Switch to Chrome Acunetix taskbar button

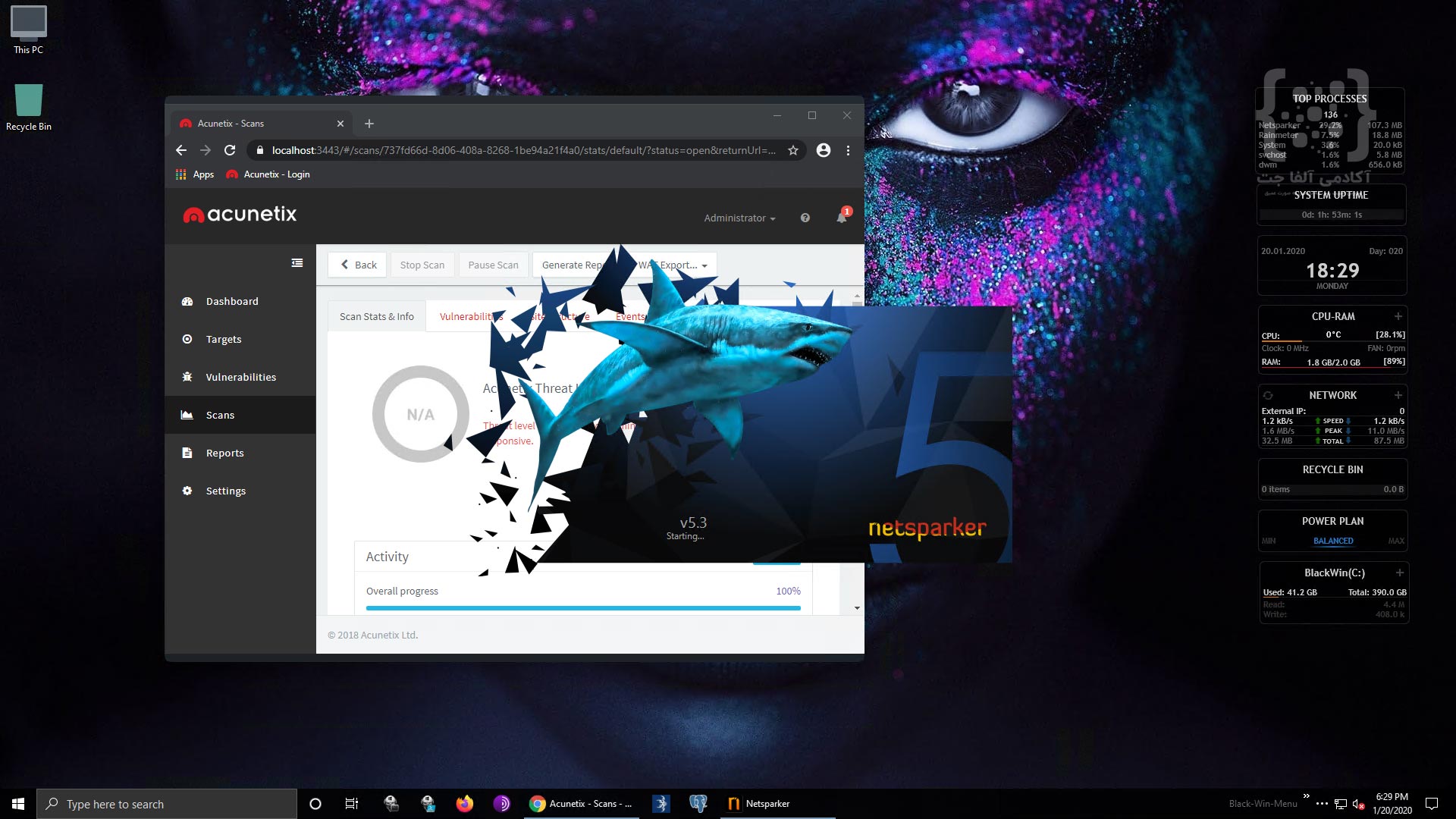click(x=582, y=804)
